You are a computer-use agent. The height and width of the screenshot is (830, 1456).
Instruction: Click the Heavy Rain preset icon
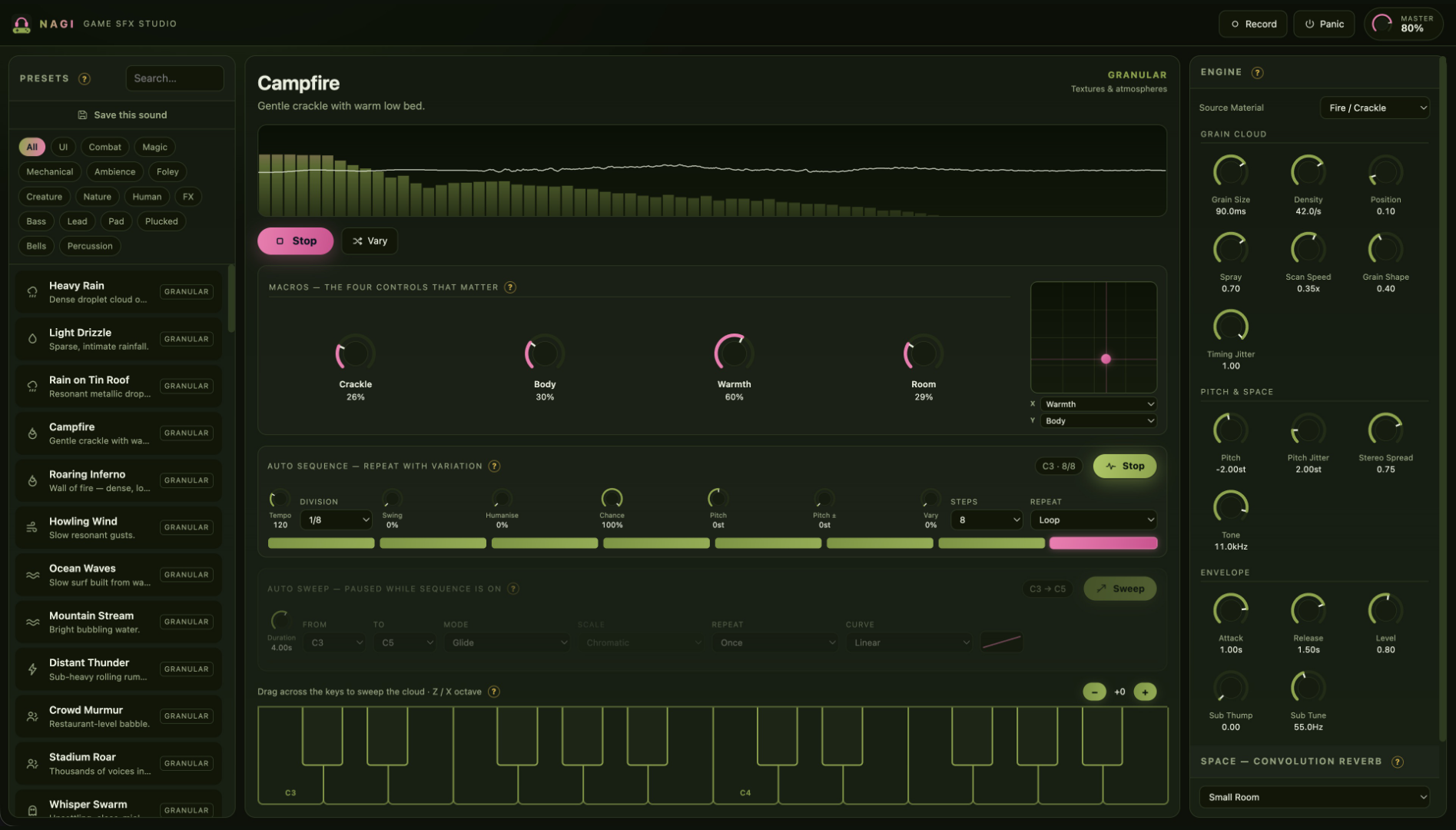tap(32, 292)
